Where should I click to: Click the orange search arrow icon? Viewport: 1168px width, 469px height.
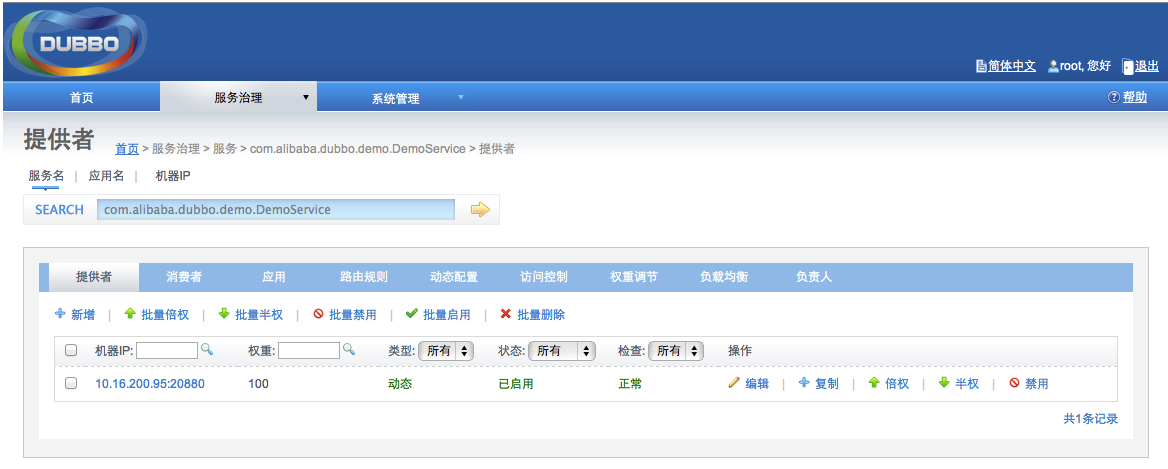click(480, 209)
